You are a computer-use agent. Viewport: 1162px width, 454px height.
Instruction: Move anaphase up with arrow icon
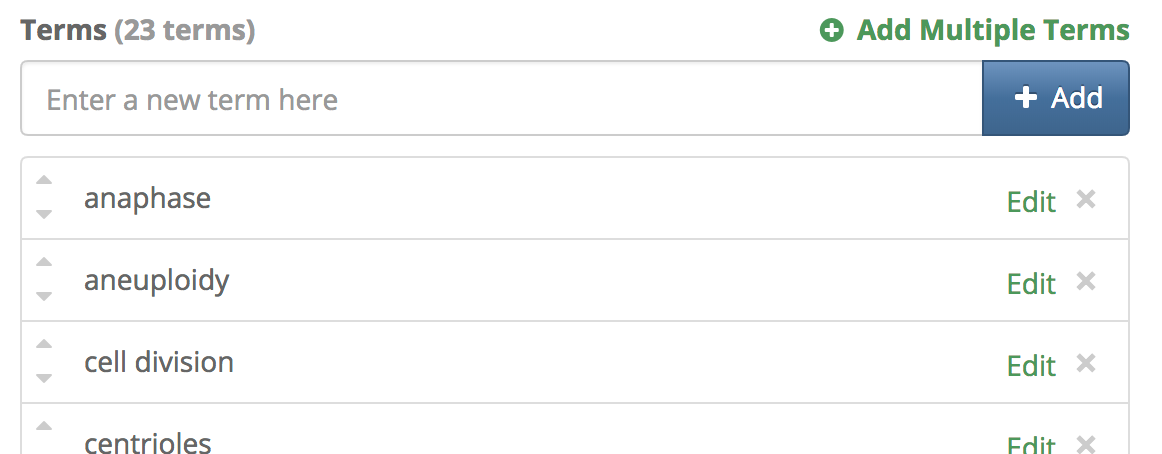point(44,181)
